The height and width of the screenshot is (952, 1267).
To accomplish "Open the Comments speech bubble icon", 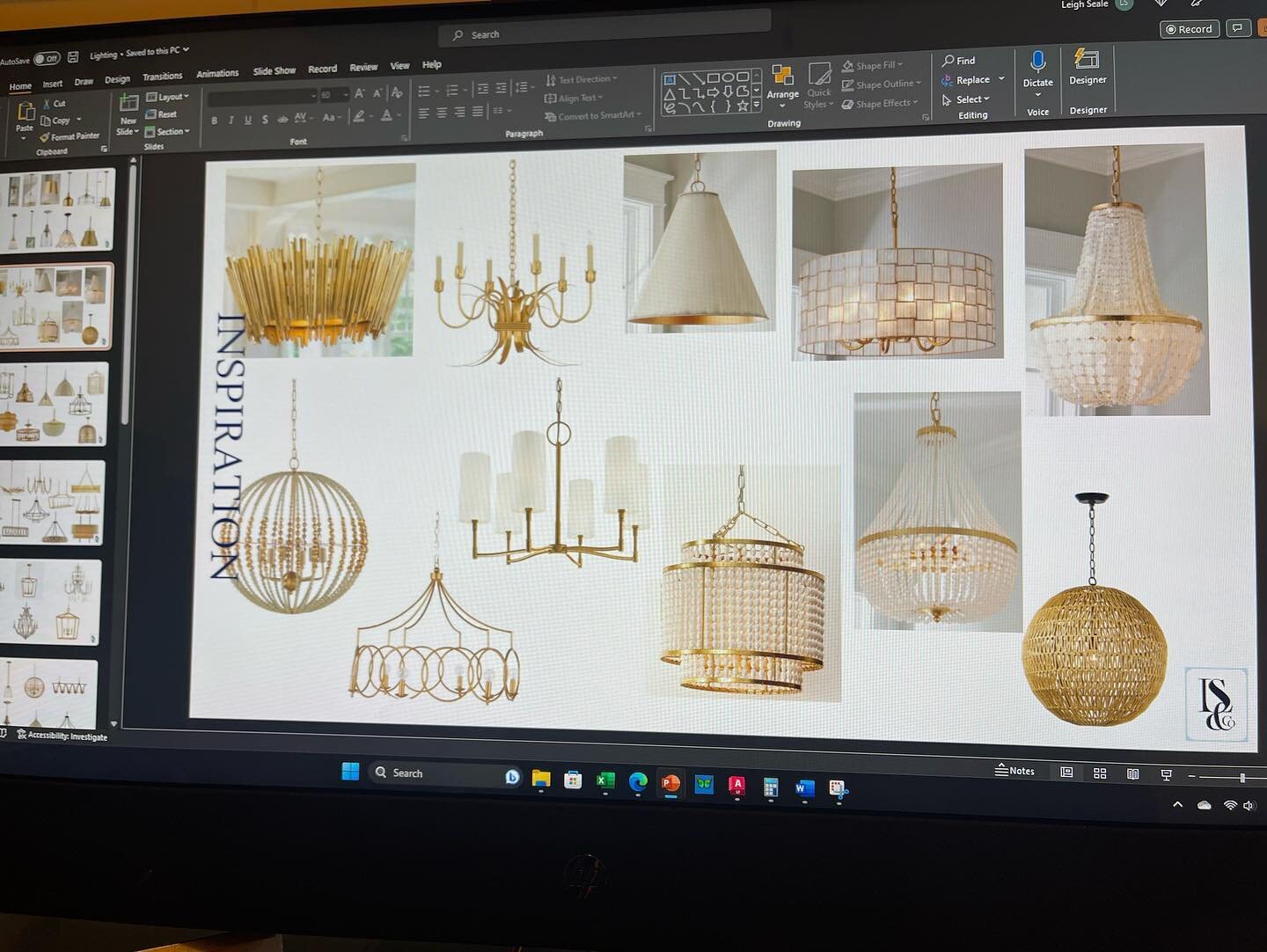I will [1238, 28].
